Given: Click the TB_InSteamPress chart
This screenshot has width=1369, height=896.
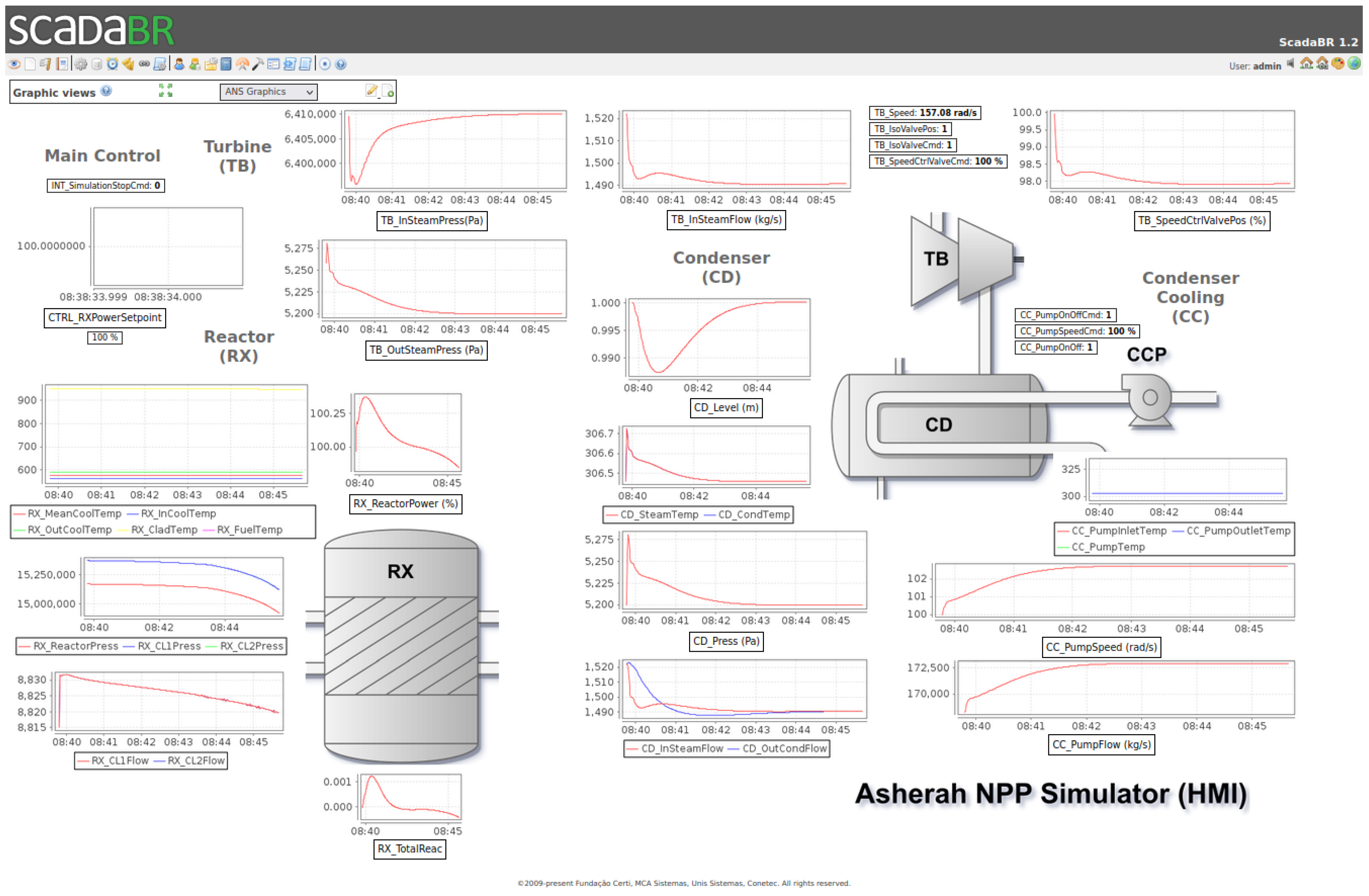Looking at the screenshot, I should point(454,150).
